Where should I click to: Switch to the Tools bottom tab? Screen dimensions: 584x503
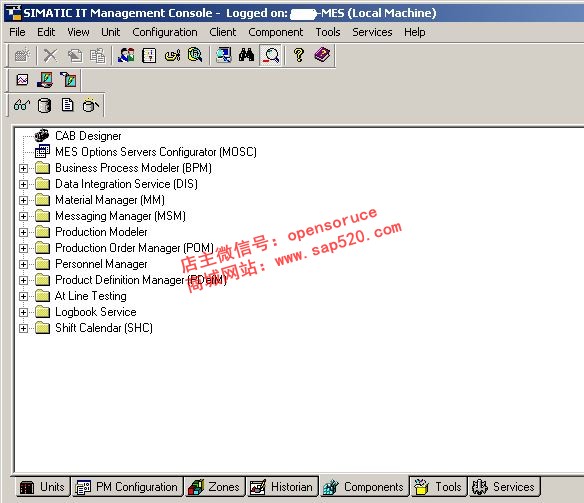pyautogui.click(x=438, y=487)
